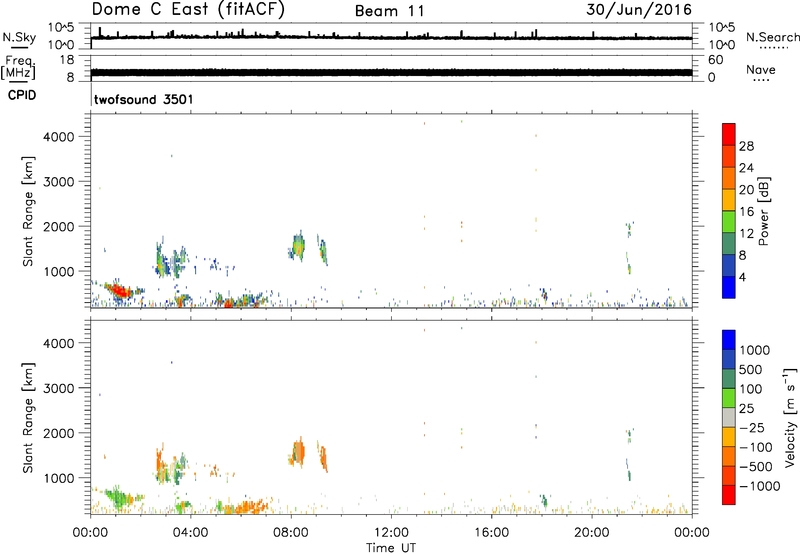The width and height of the screenshot is (800, 554).
Task: Click the "Power [dB]" color scale title
Action: (763, 211)
